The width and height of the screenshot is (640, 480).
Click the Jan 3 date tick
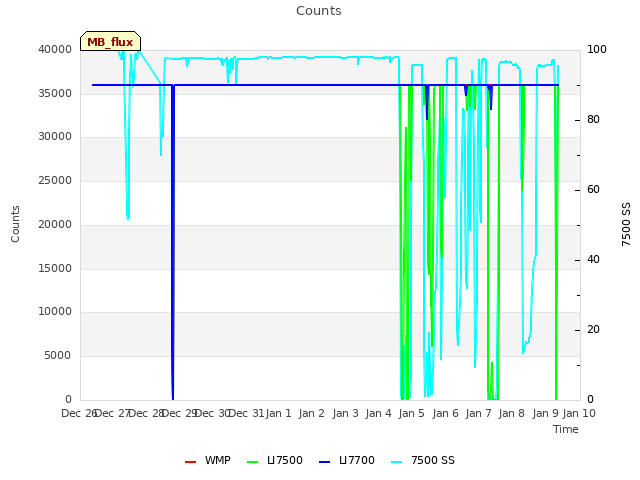[x=345, y=413]
